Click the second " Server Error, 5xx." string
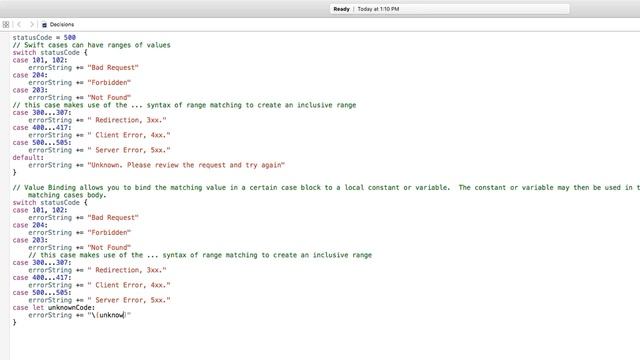640x360 pixels. pyautogui.click(x=129, y=300)
